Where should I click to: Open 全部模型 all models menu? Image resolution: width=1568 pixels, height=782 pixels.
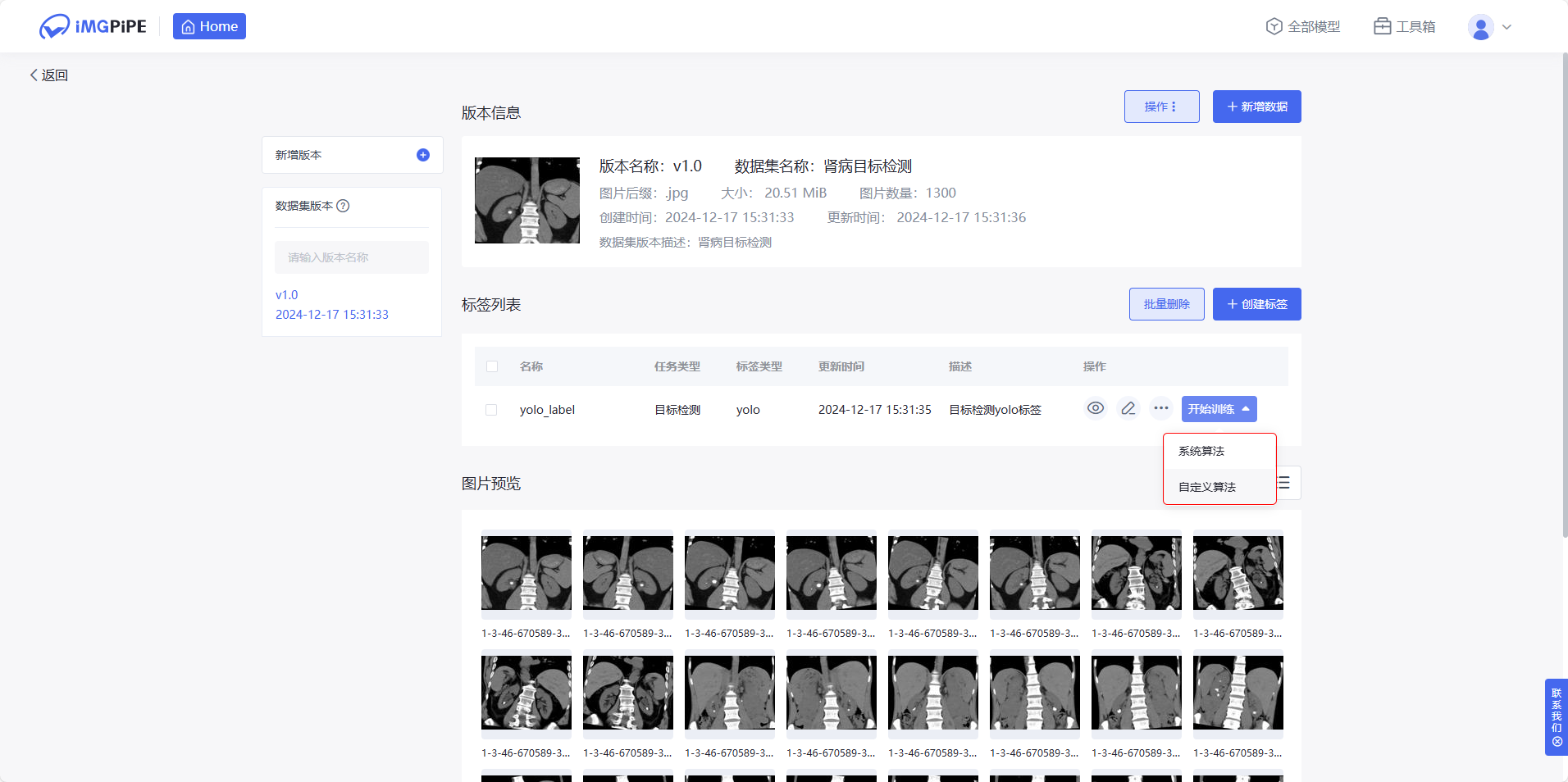point(1303,26)
